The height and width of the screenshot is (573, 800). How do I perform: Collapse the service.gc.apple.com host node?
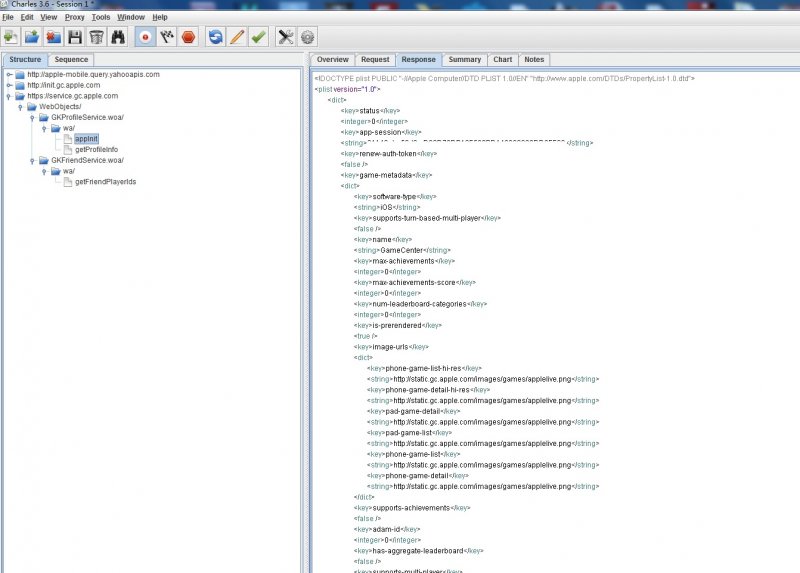click(x=9, y=96)
